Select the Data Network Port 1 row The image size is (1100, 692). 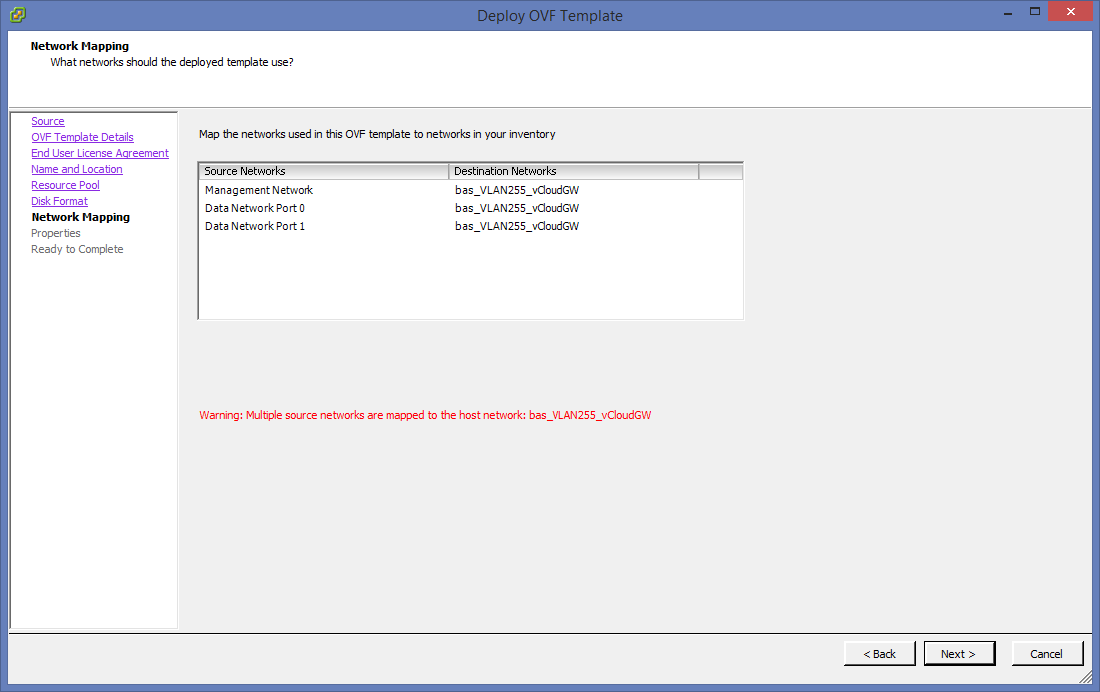[255, 226]
